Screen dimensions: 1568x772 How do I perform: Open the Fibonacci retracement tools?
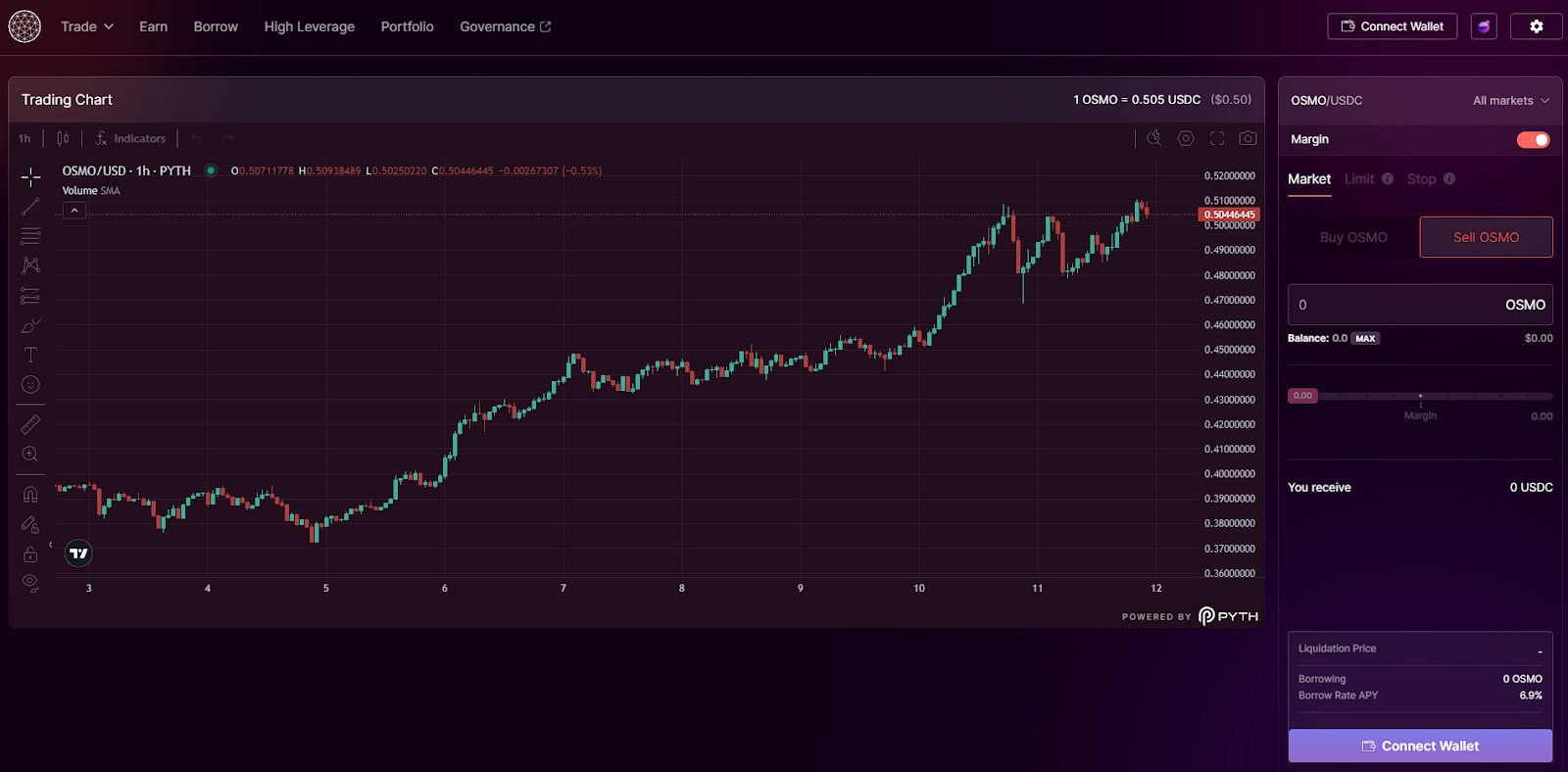(x=30, y=236)
